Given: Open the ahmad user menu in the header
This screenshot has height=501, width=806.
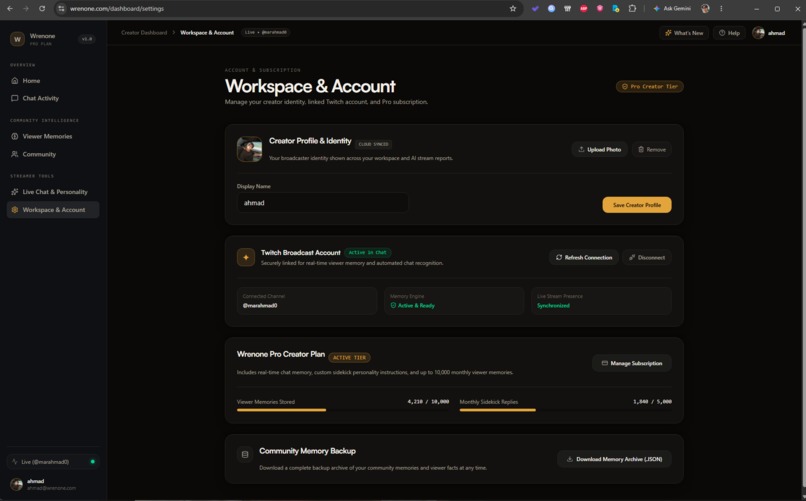Looking at the screenshot, I should pyautogui.click(x=769, y=33).
